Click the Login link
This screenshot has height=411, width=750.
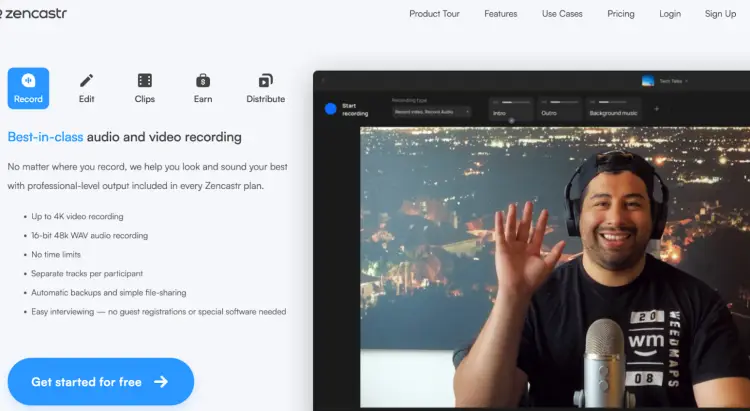pos(670,14)
